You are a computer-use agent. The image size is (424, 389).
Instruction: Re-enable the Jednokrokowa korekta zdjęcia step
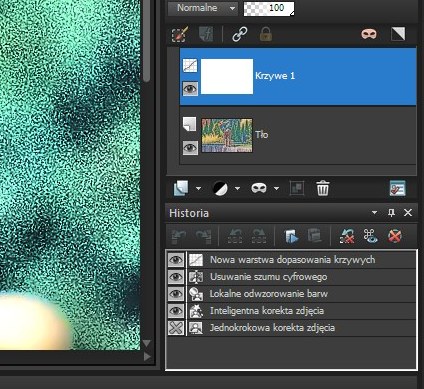[176, 328]
